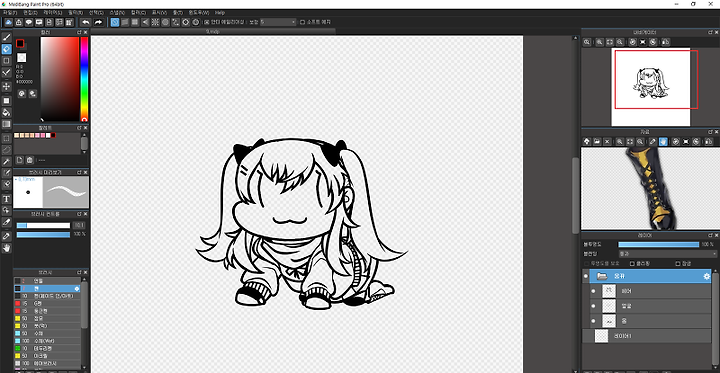Open the File menu
The width and height of the screenshot is (720, 373).
(x=10, y=12)
